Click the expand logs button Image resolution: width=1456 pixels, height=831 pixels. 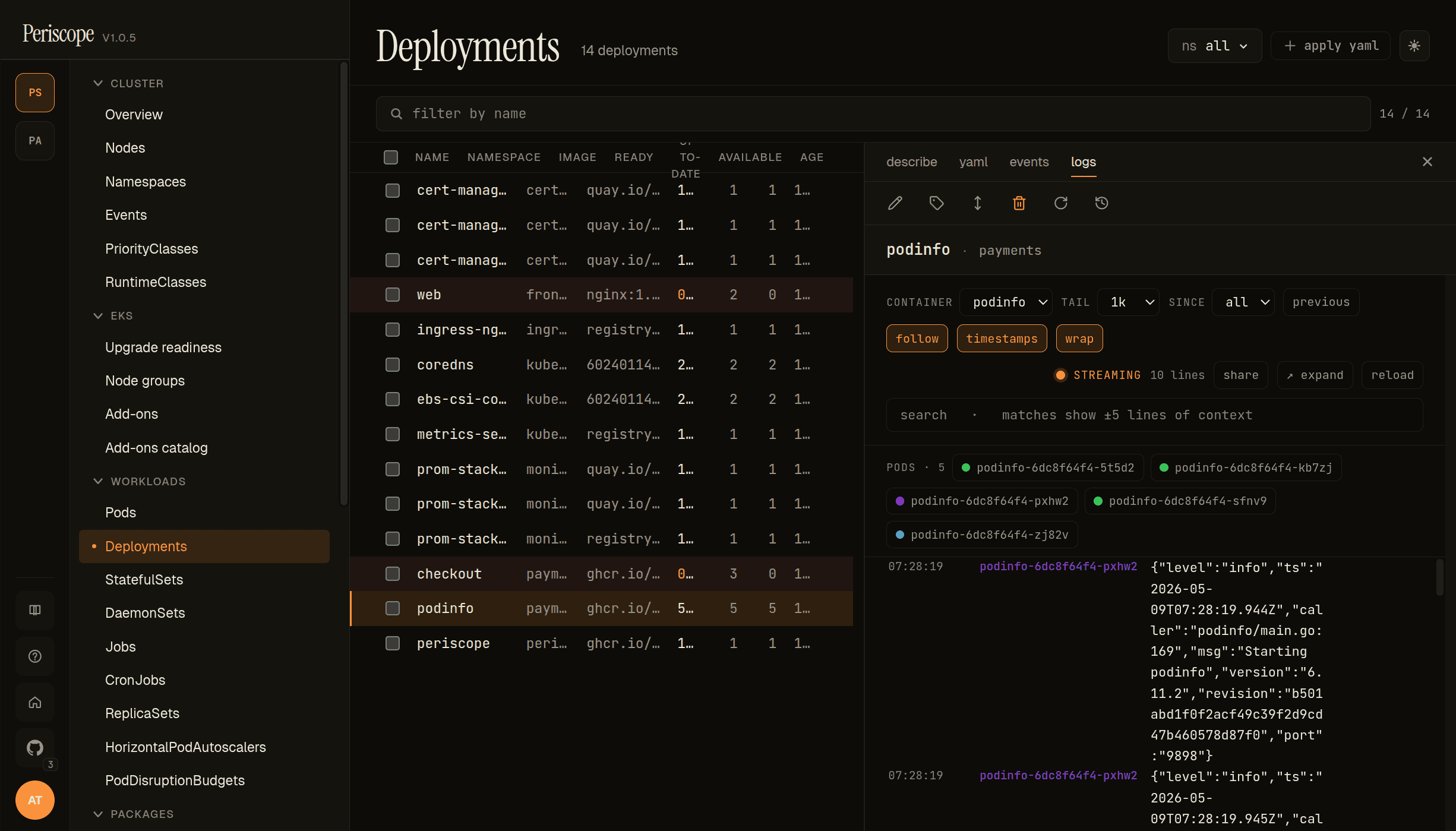pyautogui.click(x=1315, y=375)
